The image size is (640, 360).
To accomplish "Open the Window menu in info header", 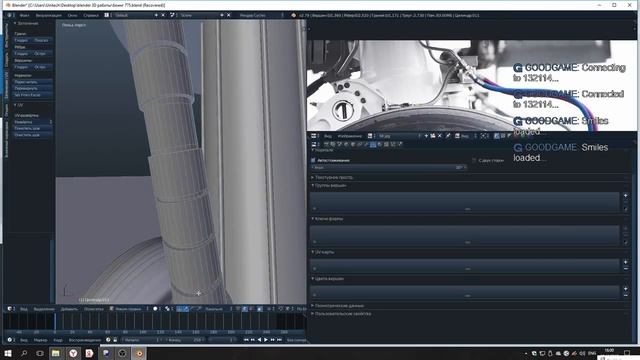I will 72,15.
